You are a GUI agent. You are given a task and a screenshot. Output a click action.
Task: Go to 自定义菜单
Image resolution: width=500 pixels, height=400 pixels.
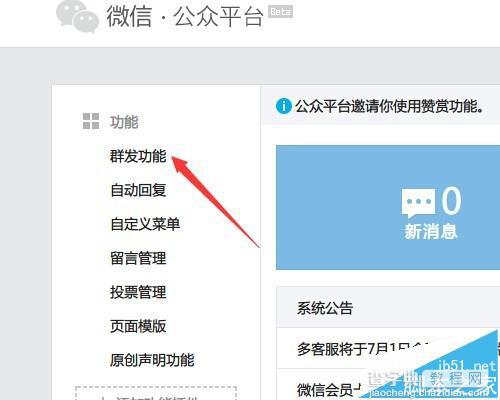click(x=145, y=224)
